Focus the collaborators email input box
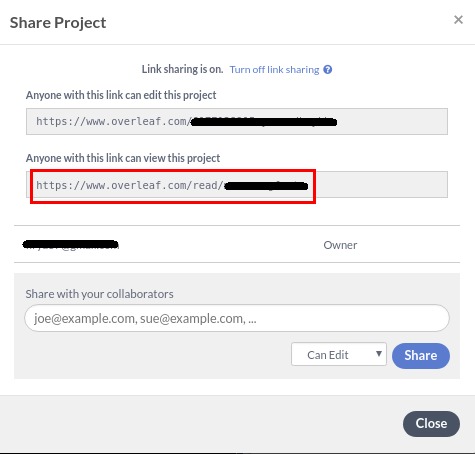 [237, 318]
